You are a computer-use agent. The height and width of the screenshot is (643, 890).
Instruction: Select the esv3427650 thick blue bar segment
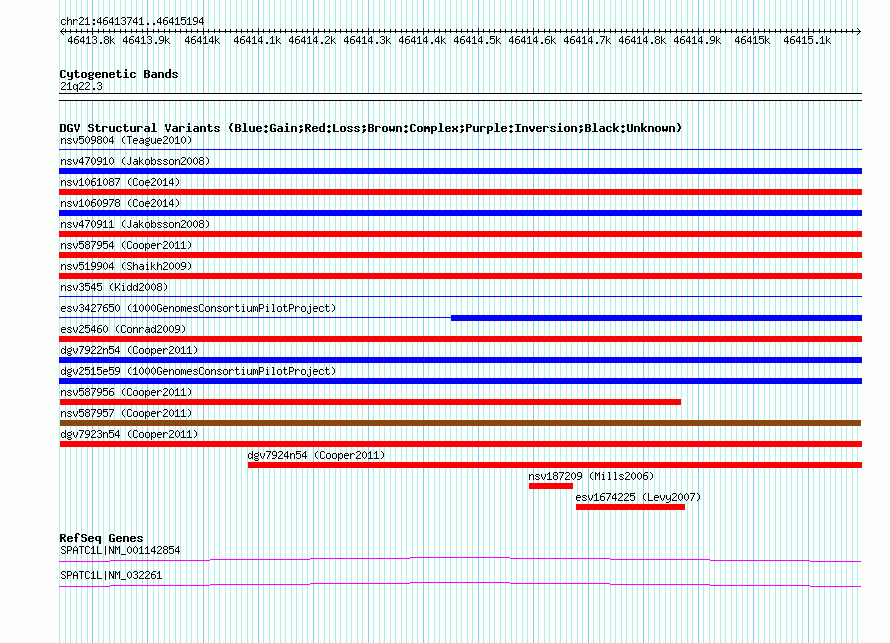coord(656,318)
